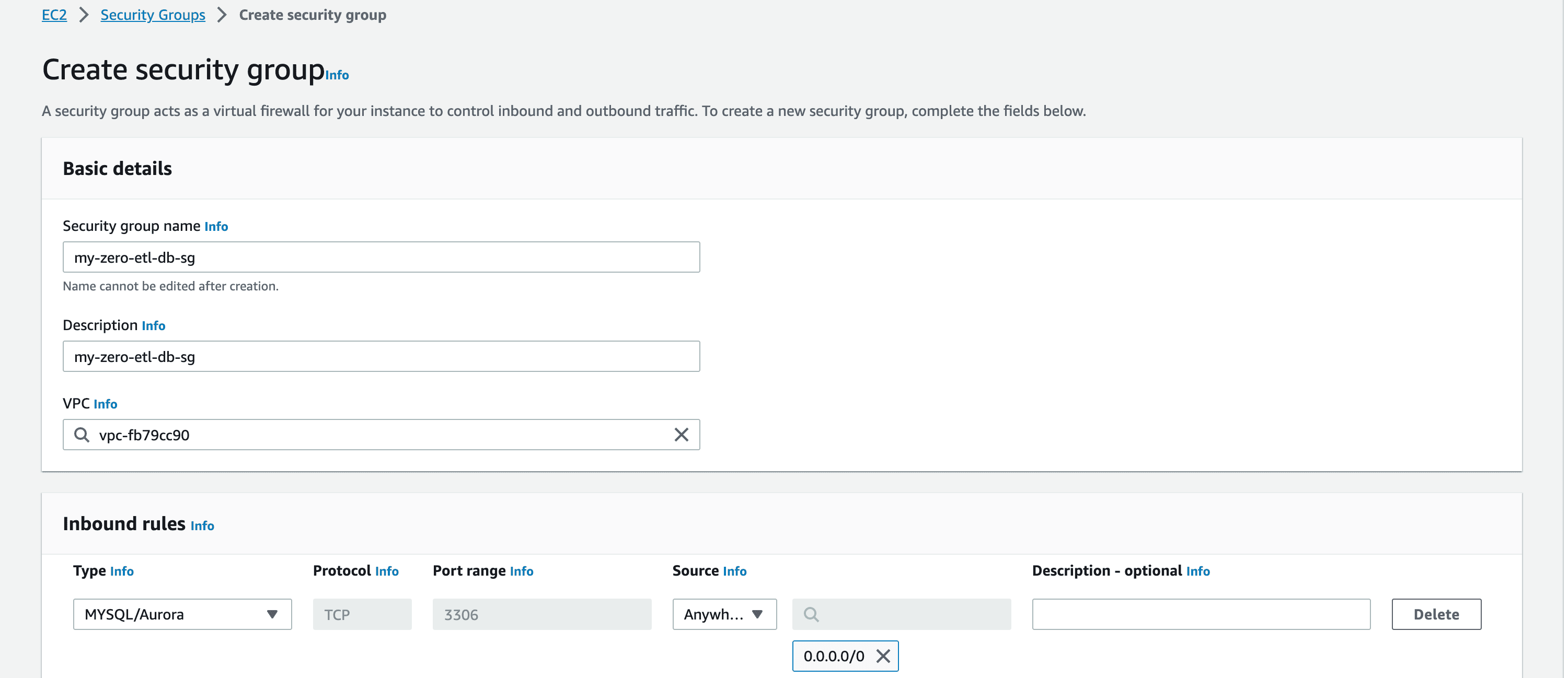Screen dimensions: 1568x678
Task: Click the TCP protocol field
Action: [x=362, y=614]
